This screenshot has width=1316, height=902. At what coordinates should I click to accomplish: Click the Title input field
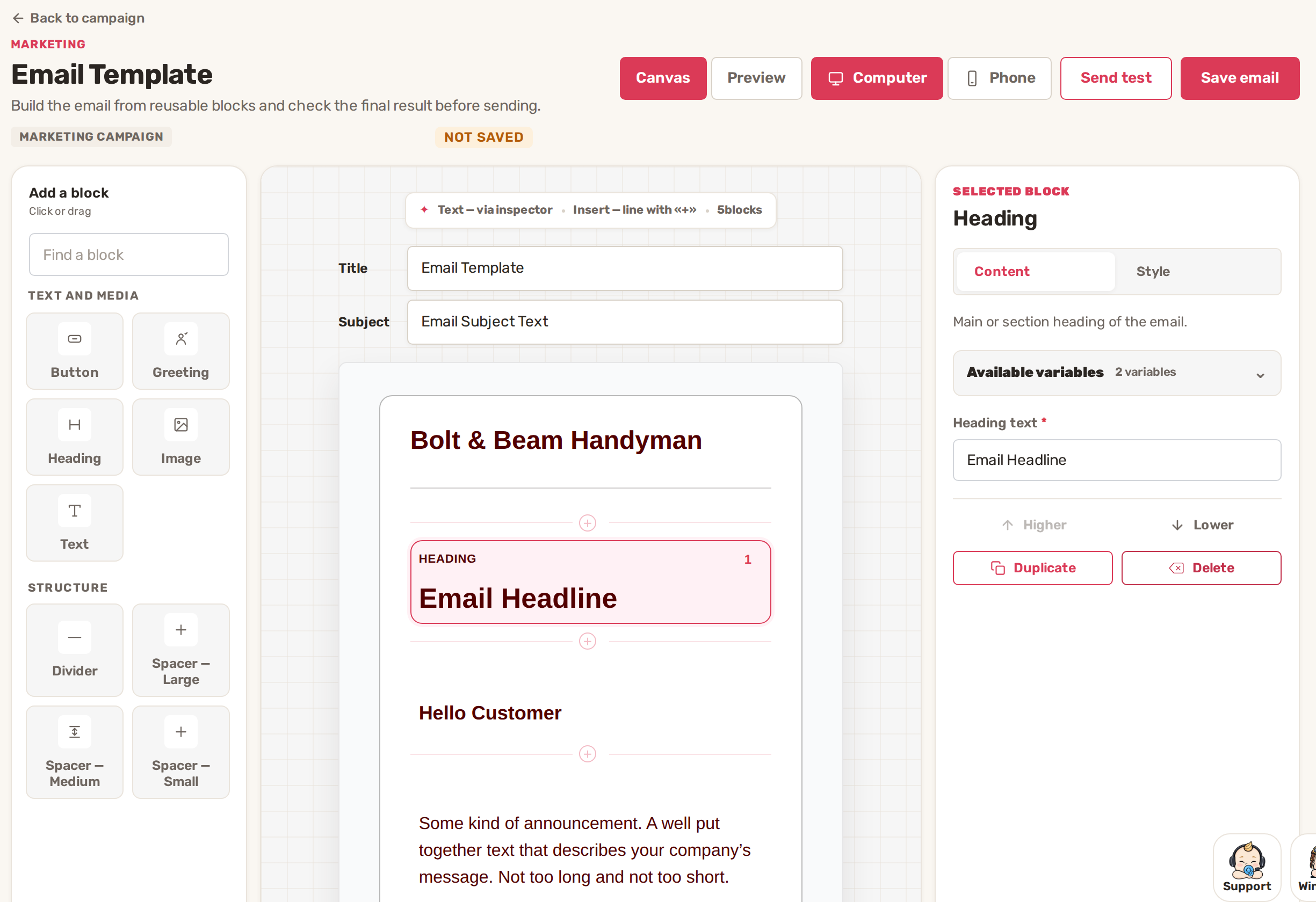click(x=625, y=268)
